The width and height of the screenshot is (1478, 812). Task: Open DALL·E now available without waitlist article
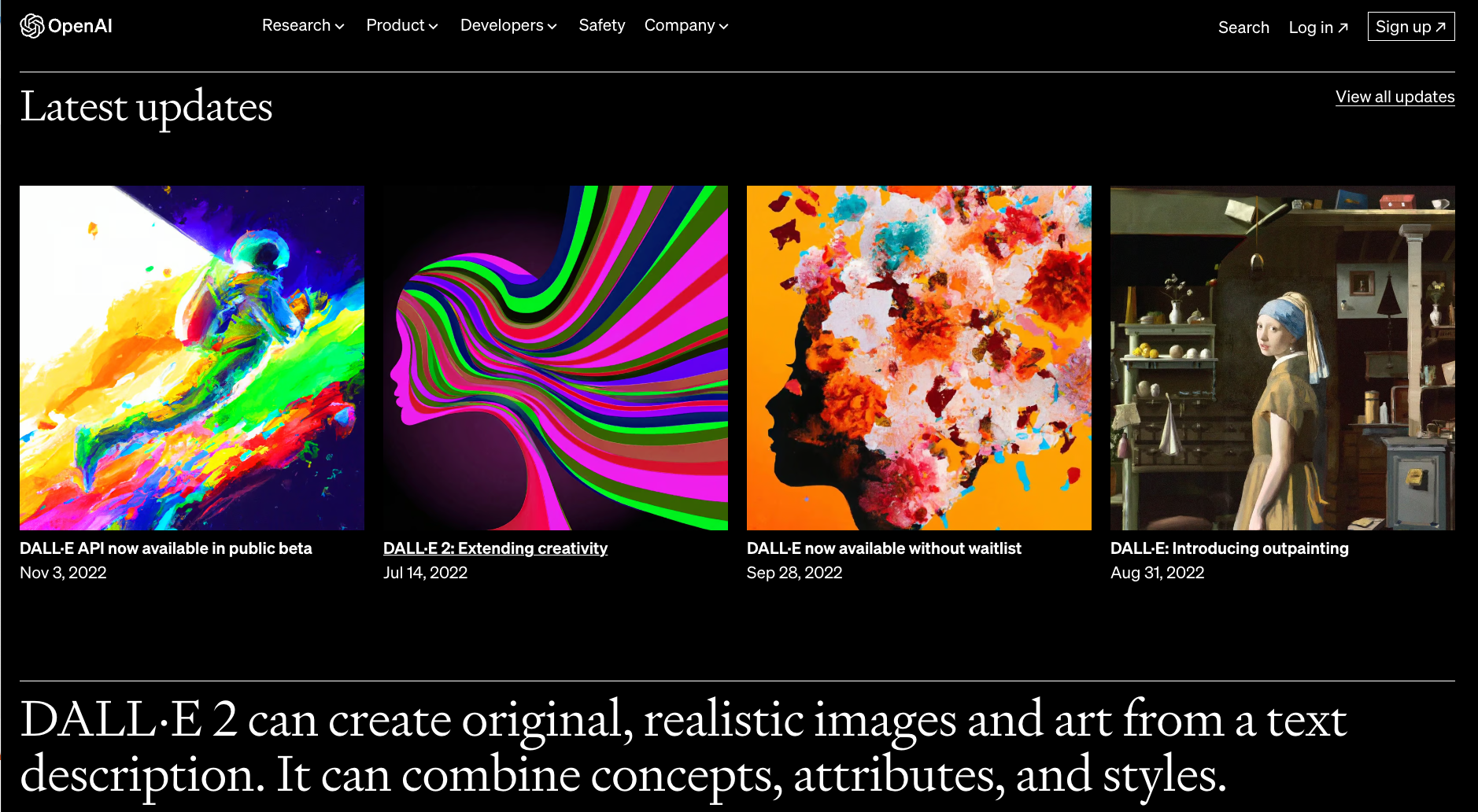click(x=884, y=548)
